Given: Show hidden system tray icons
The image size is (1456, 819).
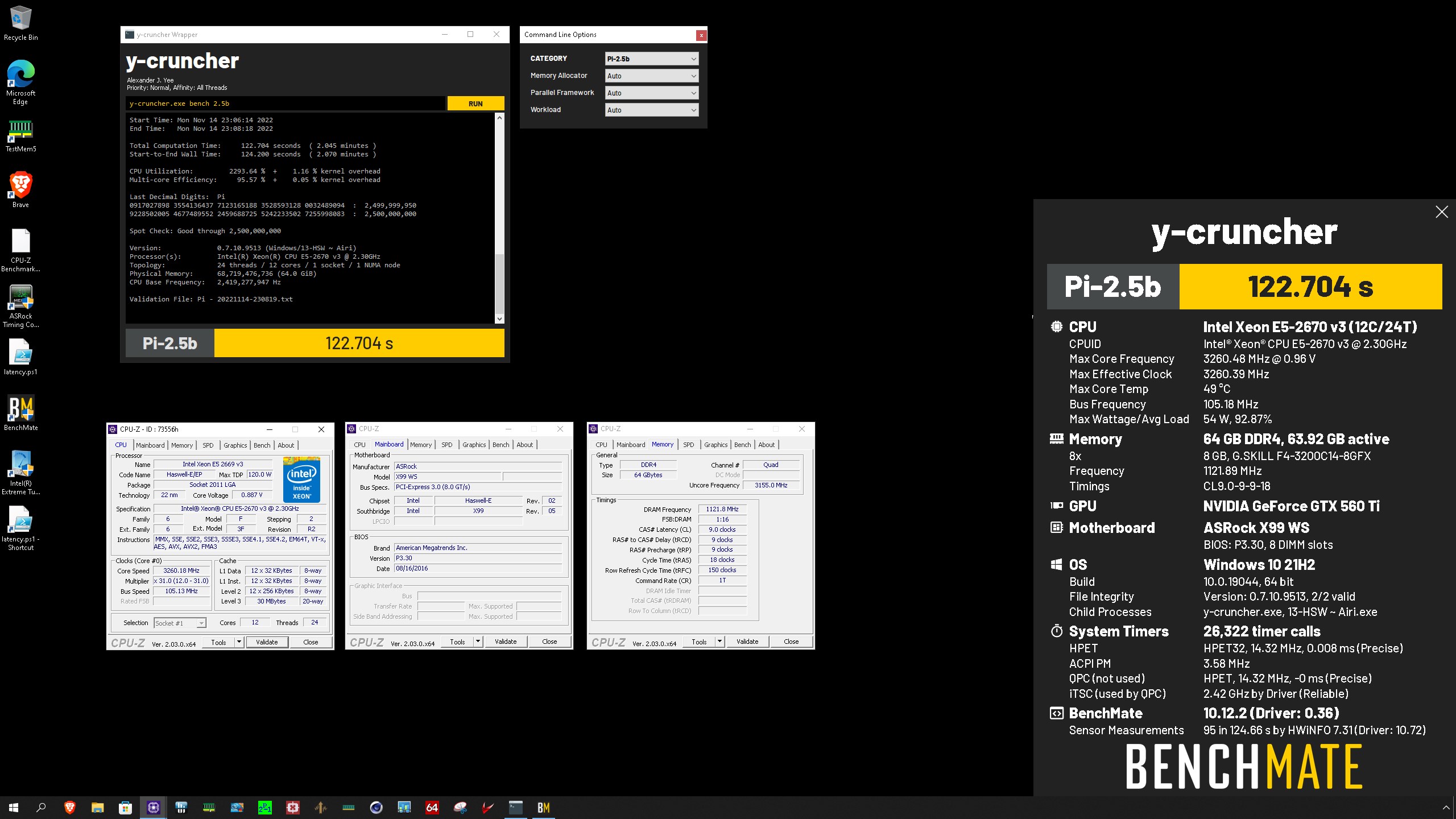Looking at the screenshot, I should (x=1446, y=807).
